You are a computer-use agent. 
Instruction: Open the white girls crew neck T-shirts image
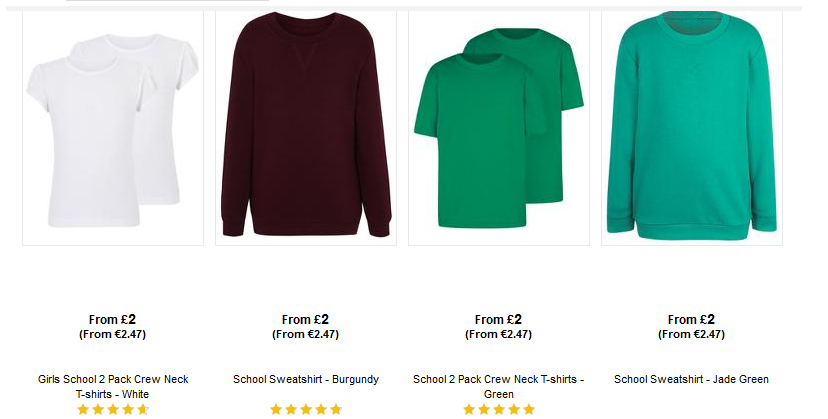[x=113, y=128]
